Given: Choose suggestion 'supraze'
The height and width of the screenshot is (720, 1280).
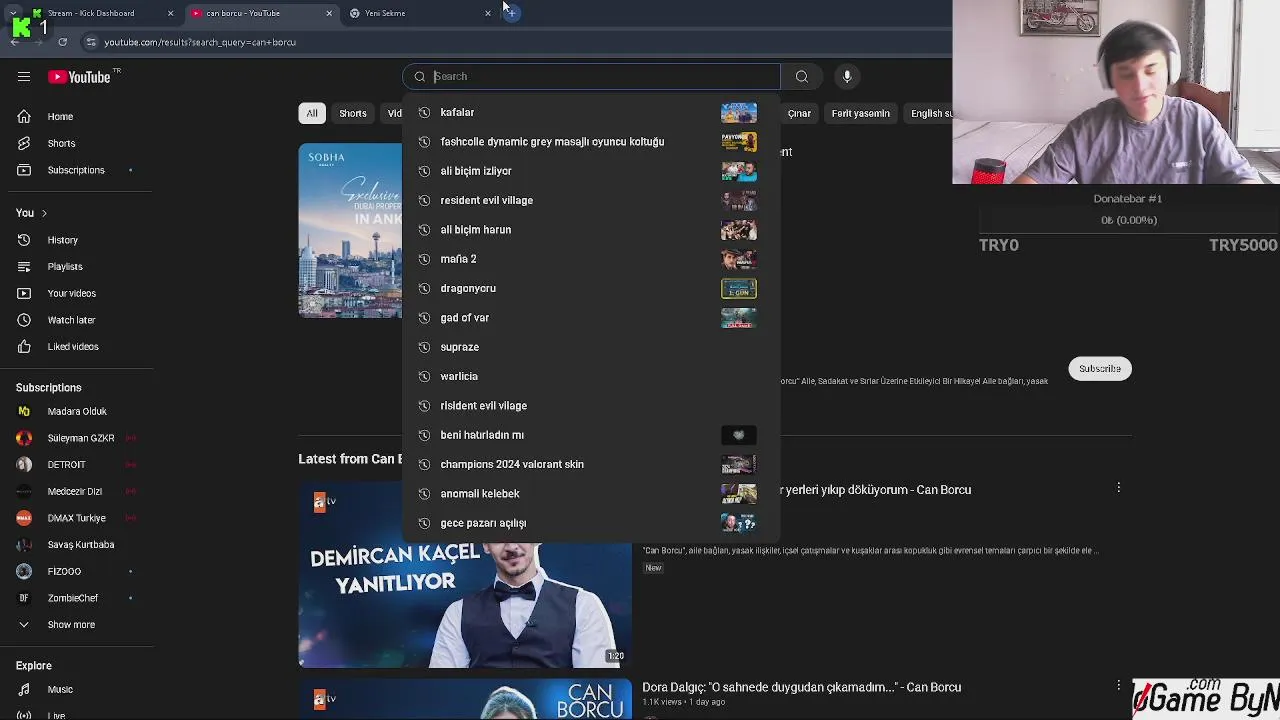Looking at the screenshot, I should click(590, 347).
